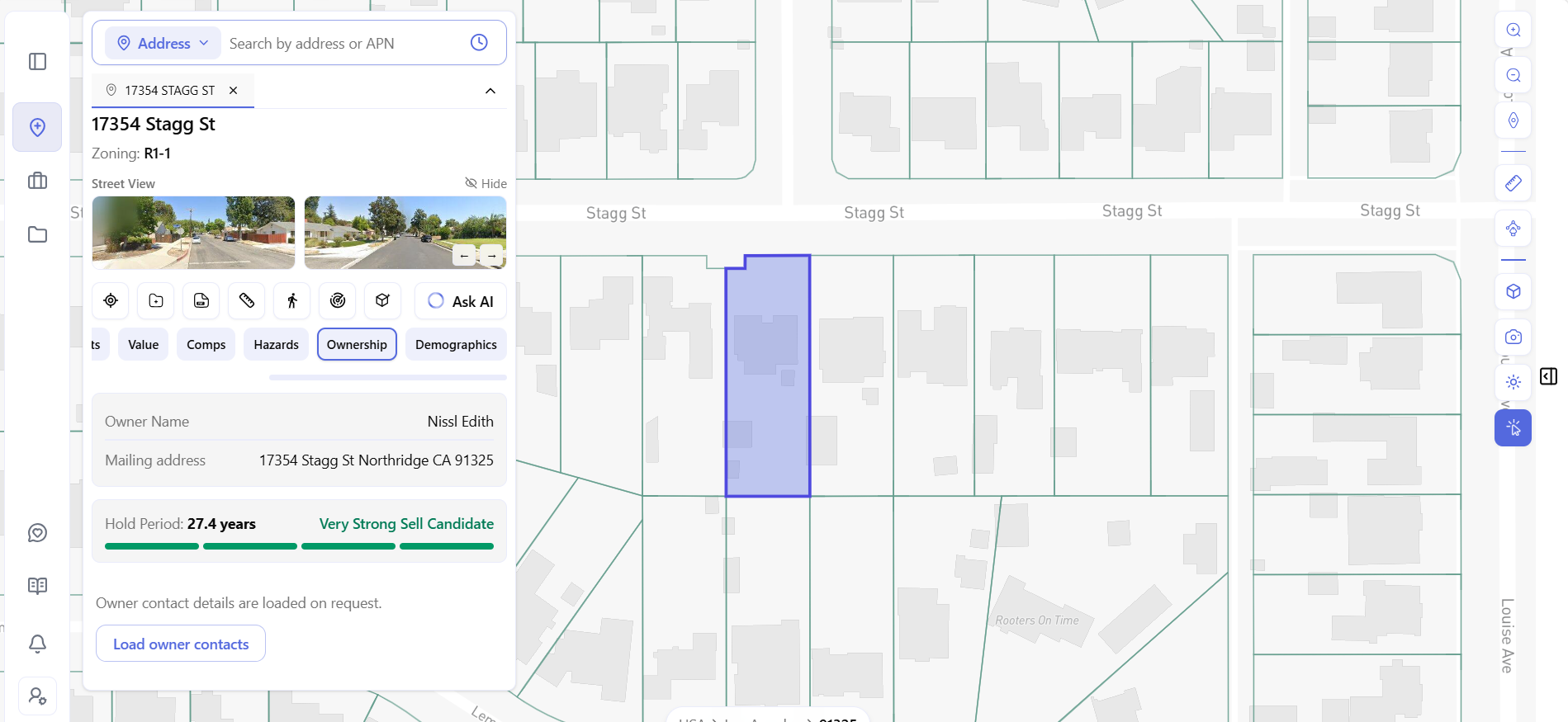
Task: Ask AI about this property
Action: click(461, 301)
